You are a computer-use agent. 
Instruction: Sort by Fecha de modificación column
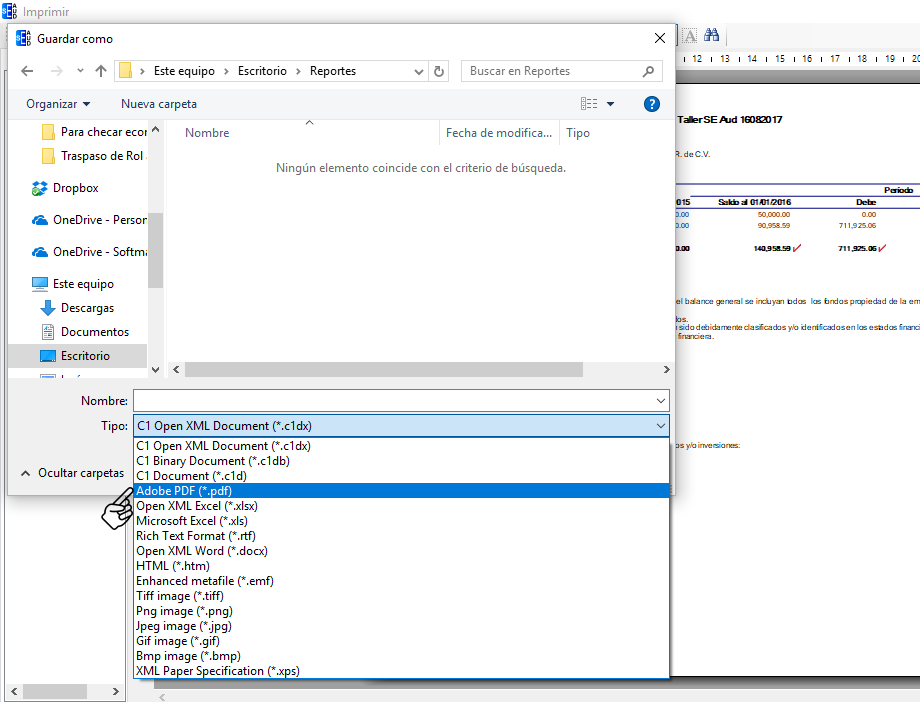coord(498,133)
